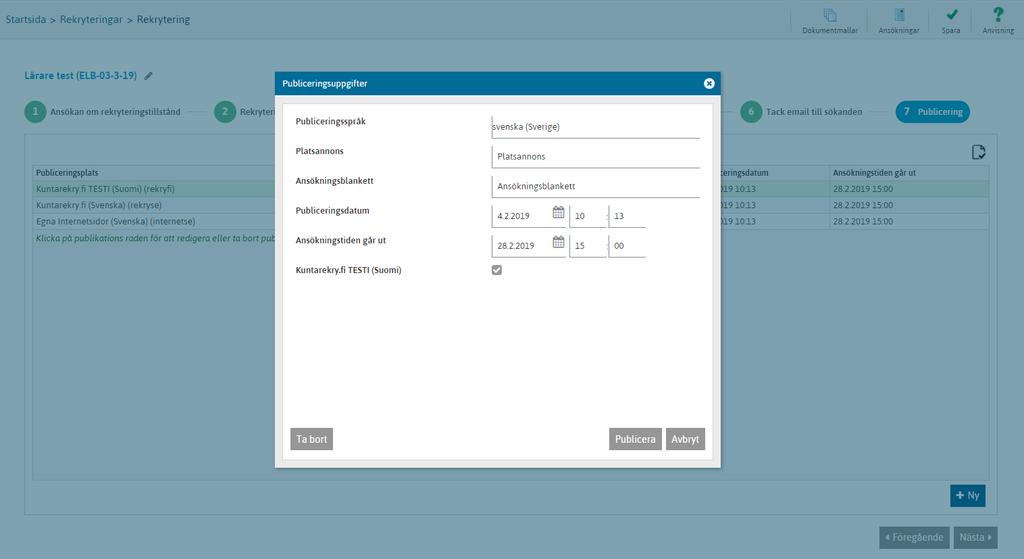Open Ansökningar in the top toolbar
The height and width of the screenshot is (559, 1024).
point(899,21)
